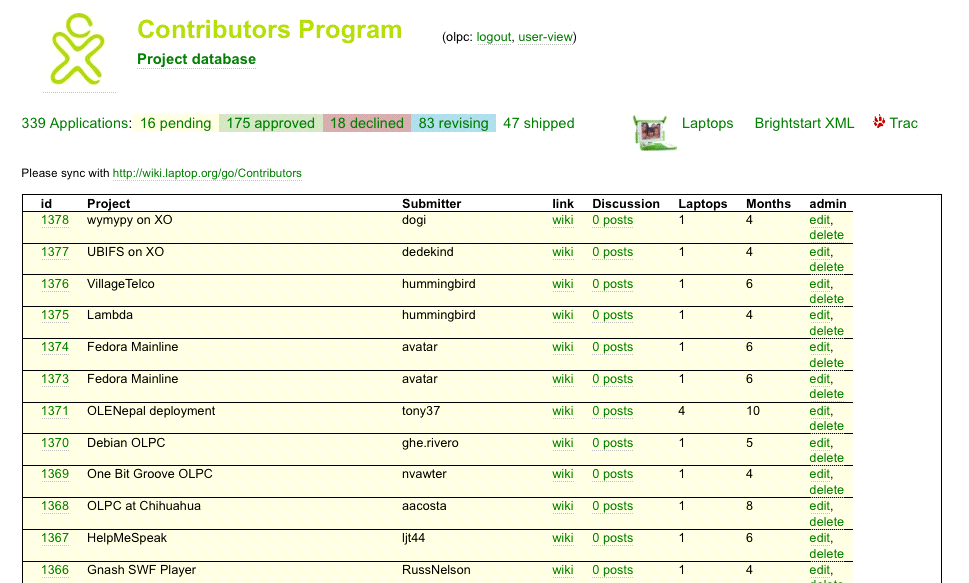
Task: Show the 47 shipped applications
Action: (x=538, y=123)
